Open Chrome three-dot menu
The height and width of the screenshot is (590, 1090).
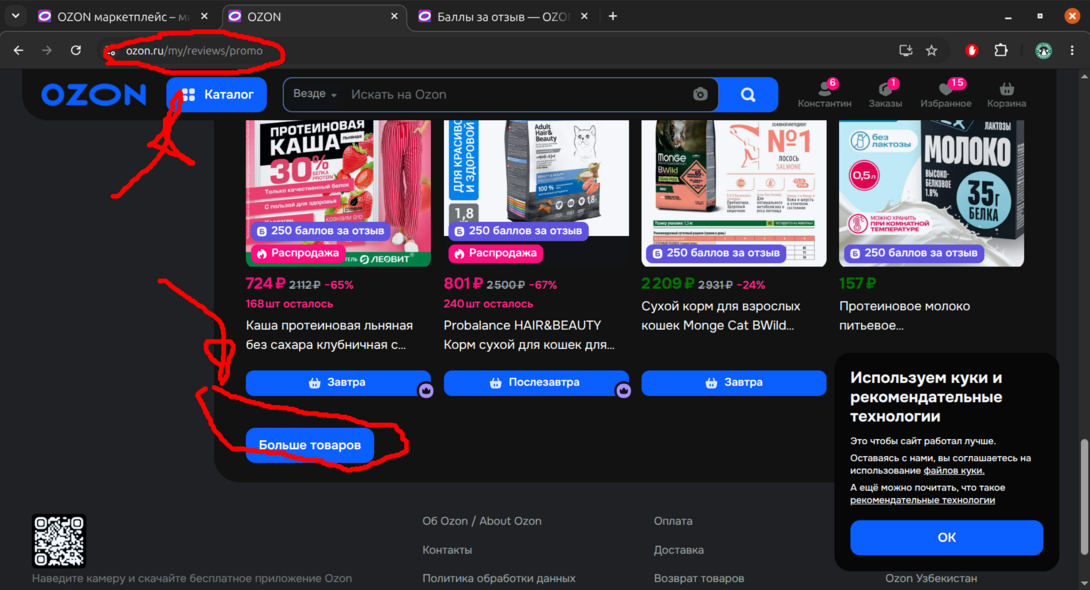[x=1072, y=50]
